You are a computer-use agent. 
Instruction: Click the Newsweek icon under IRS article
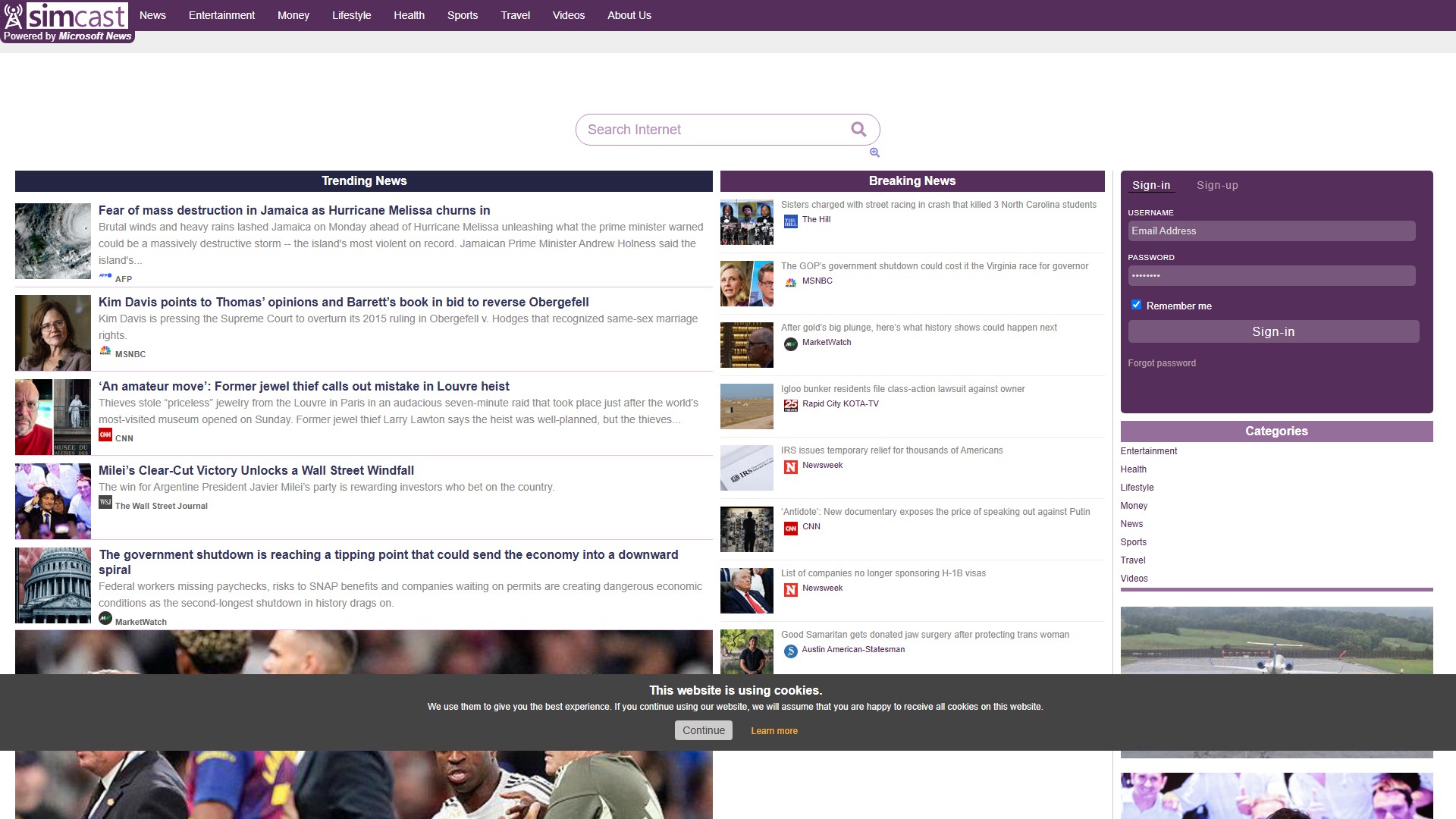[790, 467]
